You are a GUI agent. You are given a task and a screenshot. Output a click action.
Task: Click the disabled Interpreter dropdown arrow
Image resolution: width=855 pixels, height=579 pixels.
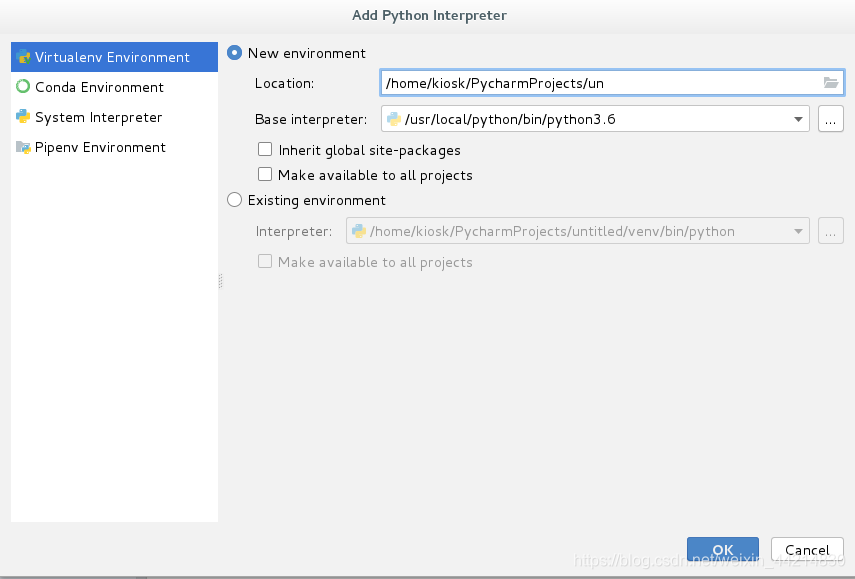pyautogui.click(x=798, y=231)
